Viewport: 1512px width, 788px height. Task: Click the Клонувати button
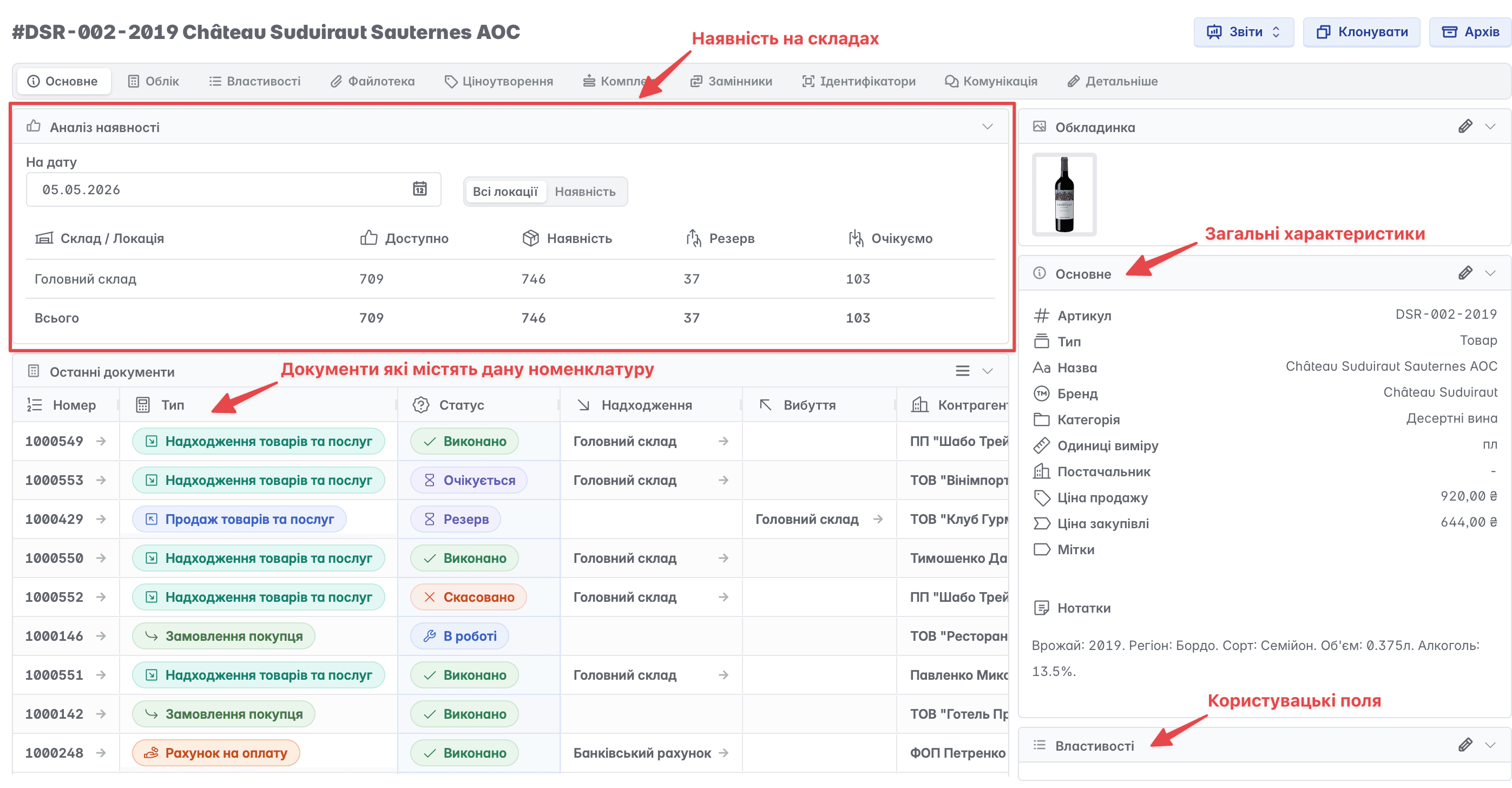point(1362,32)
